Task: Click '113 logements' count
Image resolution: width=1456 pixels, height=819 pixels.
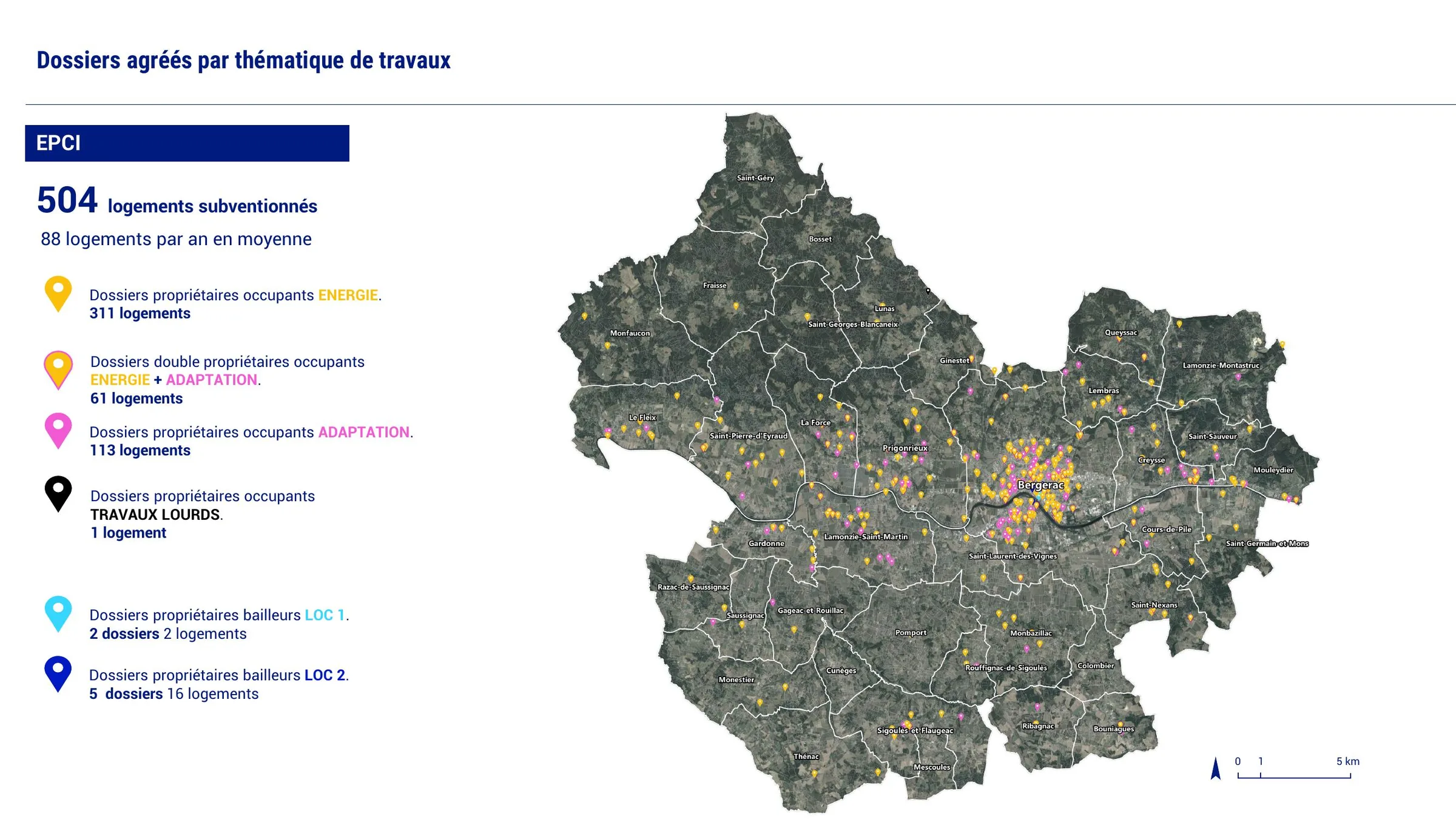Action: [x=140, y=450]
